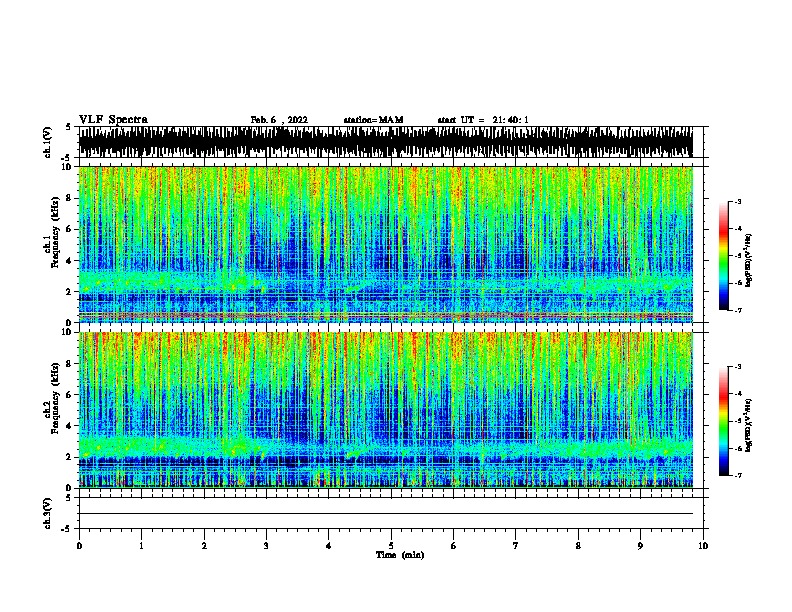
Task: Click the "-3" label on ch.1 color bar
Action: click(x=738, y=201)
